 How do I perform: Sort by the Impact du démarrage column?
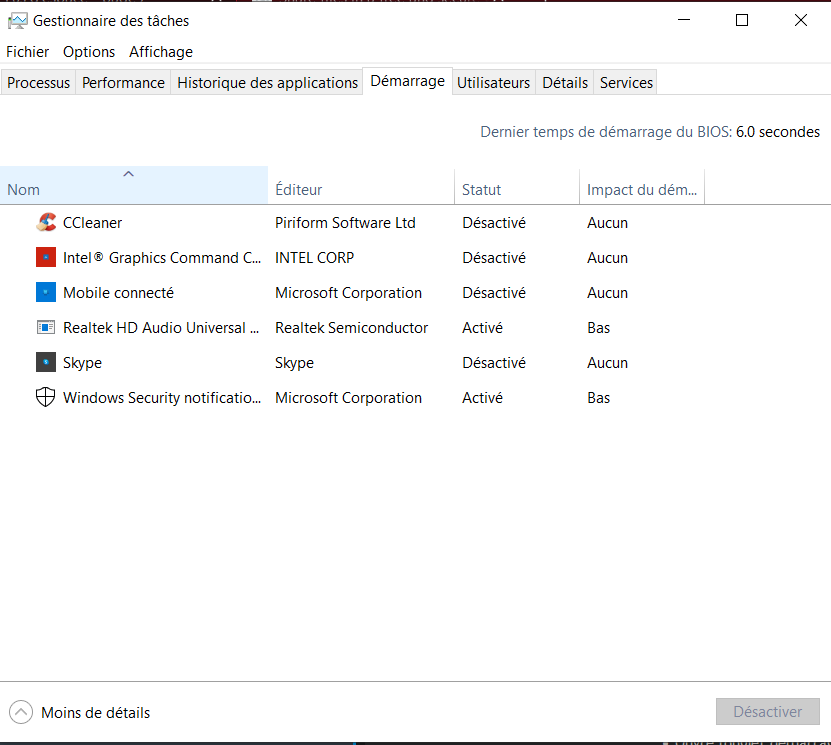coord(641,189)
